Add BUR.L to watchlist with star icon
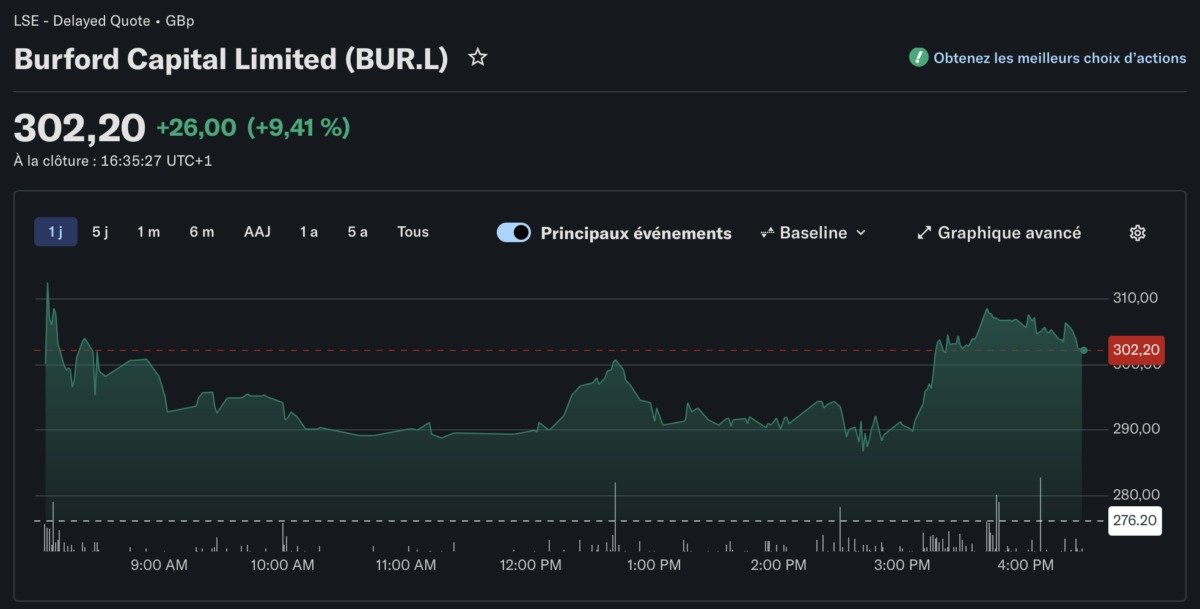Screen dimensions: 1200x609 (x=478, y=58)
